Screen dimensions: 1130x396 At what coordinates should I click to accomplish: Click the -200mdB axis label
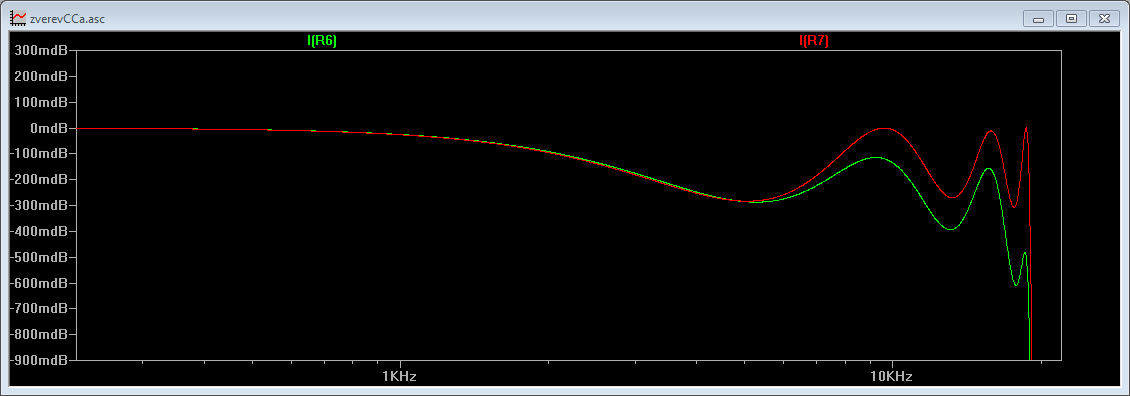pyautogui.click(x=39, y=180)
